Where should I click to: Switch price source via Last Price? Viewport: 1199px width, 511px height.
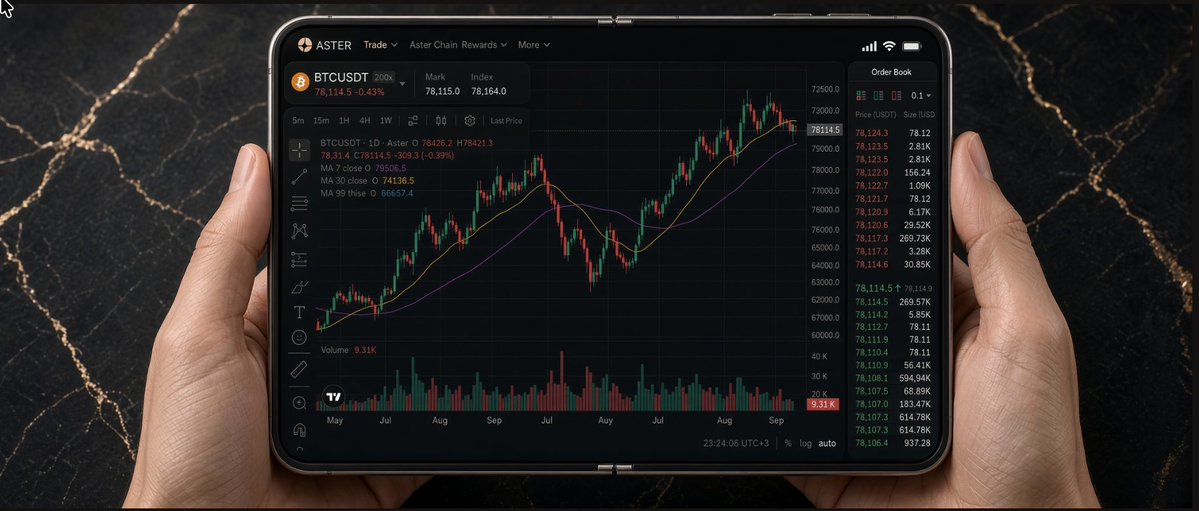coord(506,121)
